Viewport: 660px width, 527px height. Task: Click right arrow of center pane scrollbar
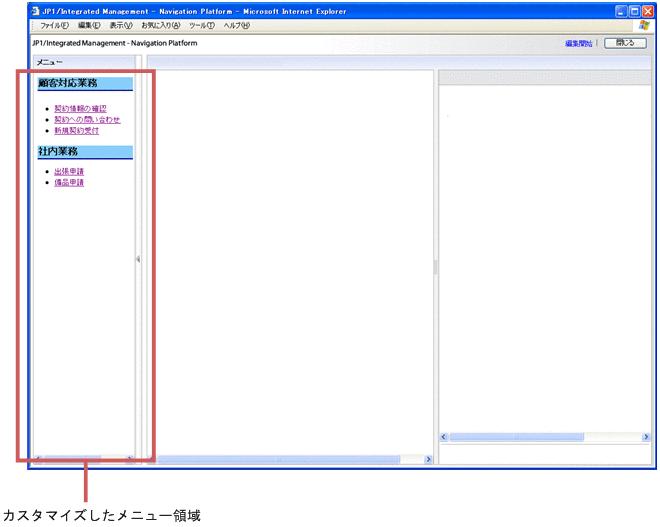(x=428, y=459)
